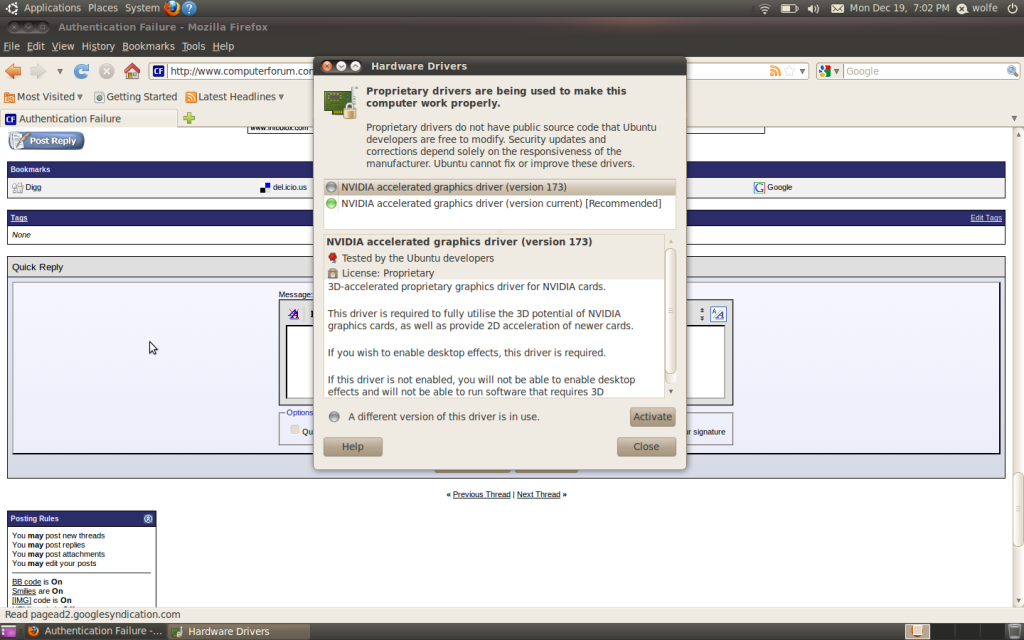Enable the quote checkbox in Quick Reply options
Screen dimensions: 1024x640
(x=293, y=429)
